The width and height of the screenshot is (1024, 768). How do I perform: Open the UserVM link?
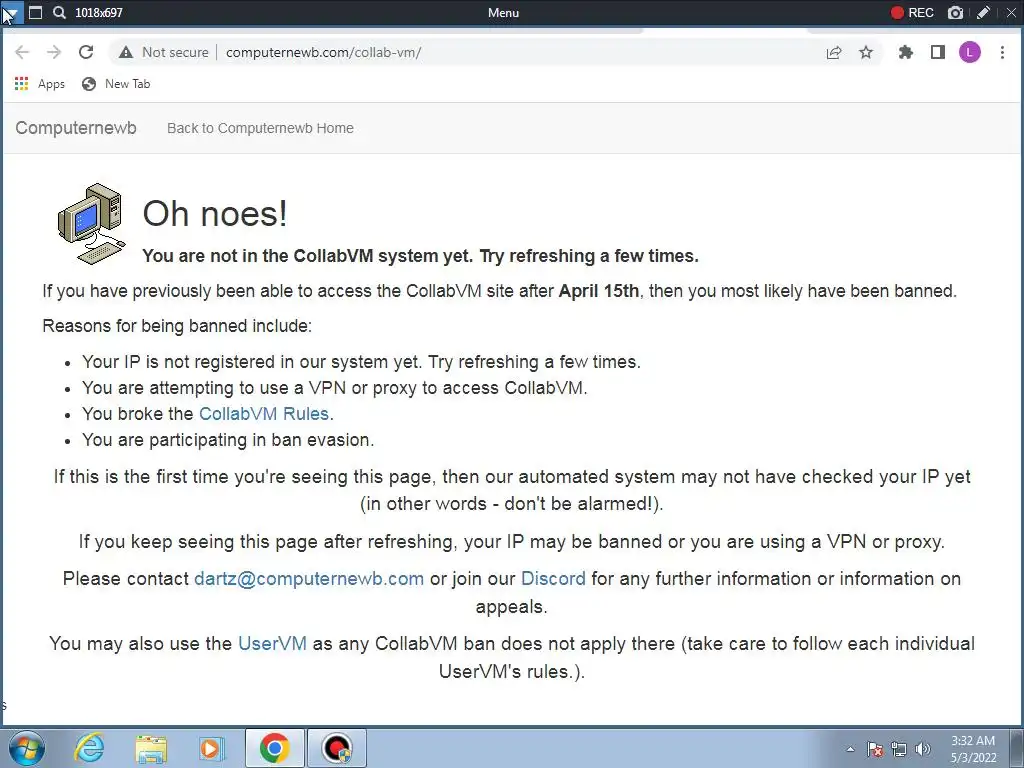pos(272,643)
